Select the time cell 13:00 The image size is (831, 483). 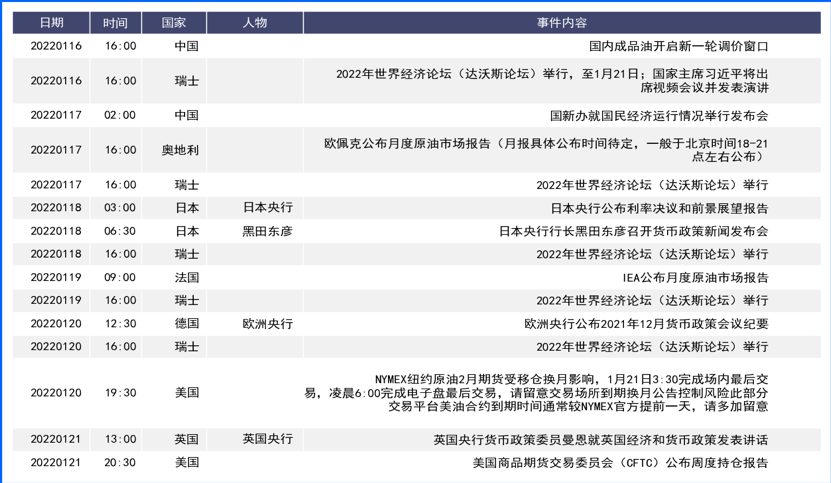120,439
